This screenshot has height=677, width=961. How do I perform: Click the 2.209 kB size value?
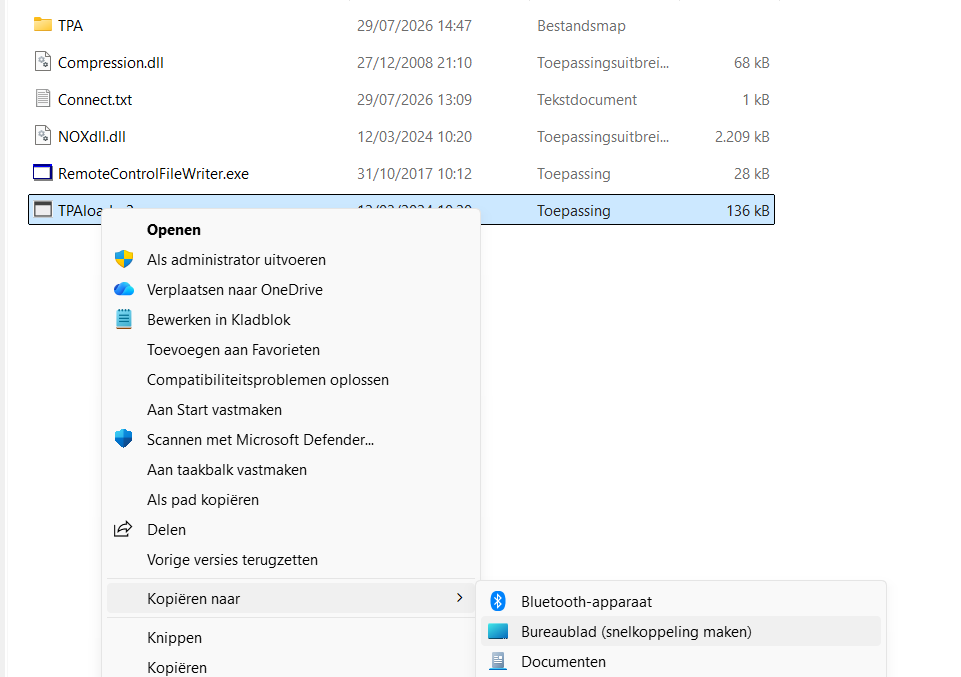click(x=742, y=137)
